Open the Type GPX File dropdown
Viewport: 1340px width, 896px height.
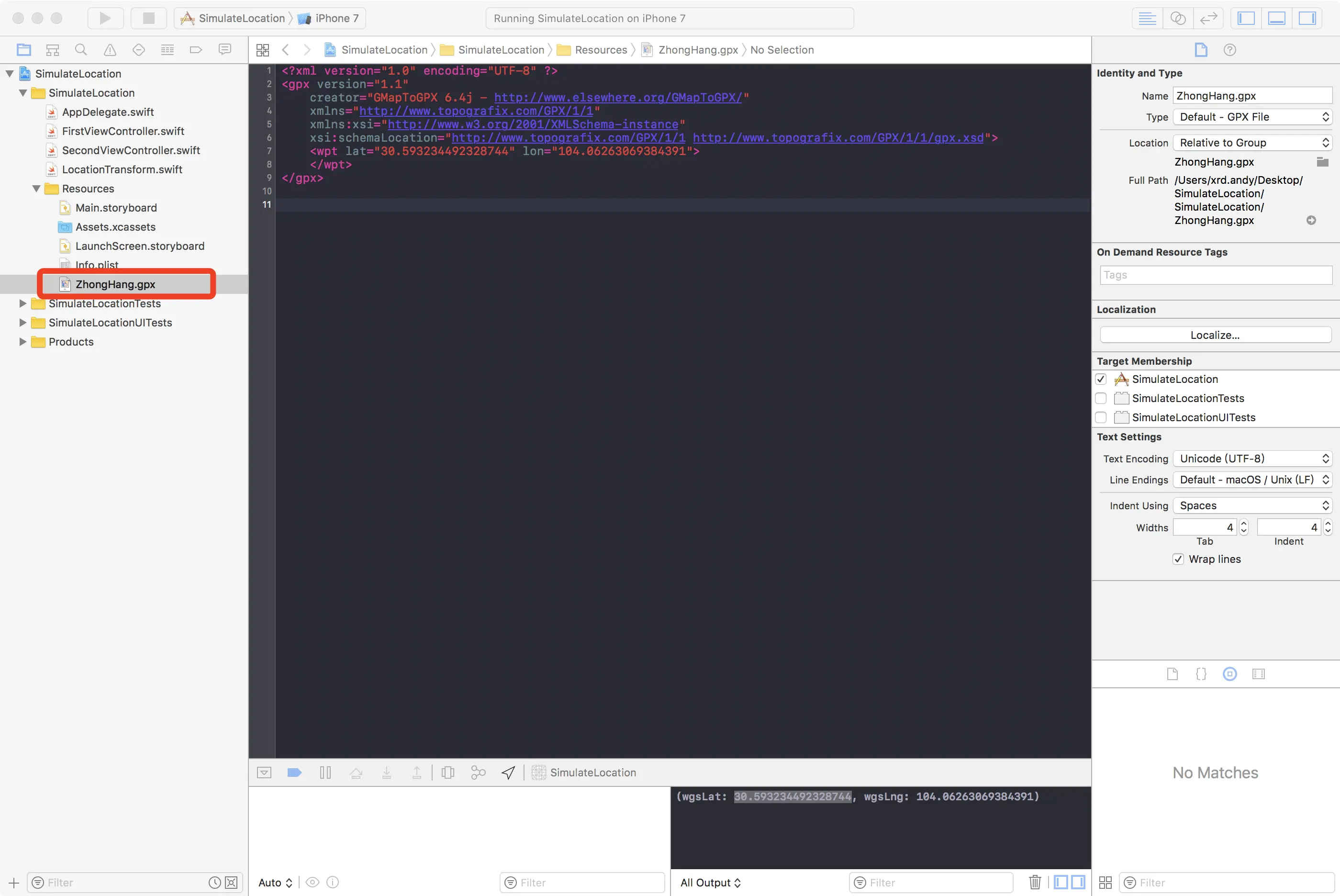click(1252, 117)
